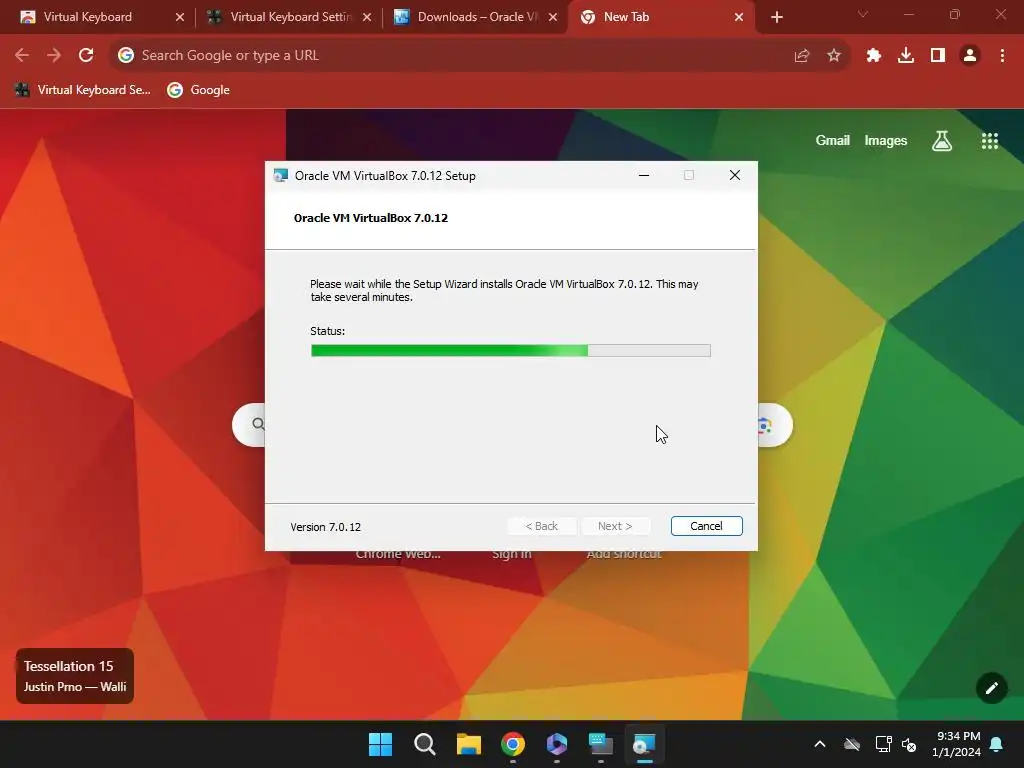
Task: Open Windows taskbar Search
Action: point(424,744)
